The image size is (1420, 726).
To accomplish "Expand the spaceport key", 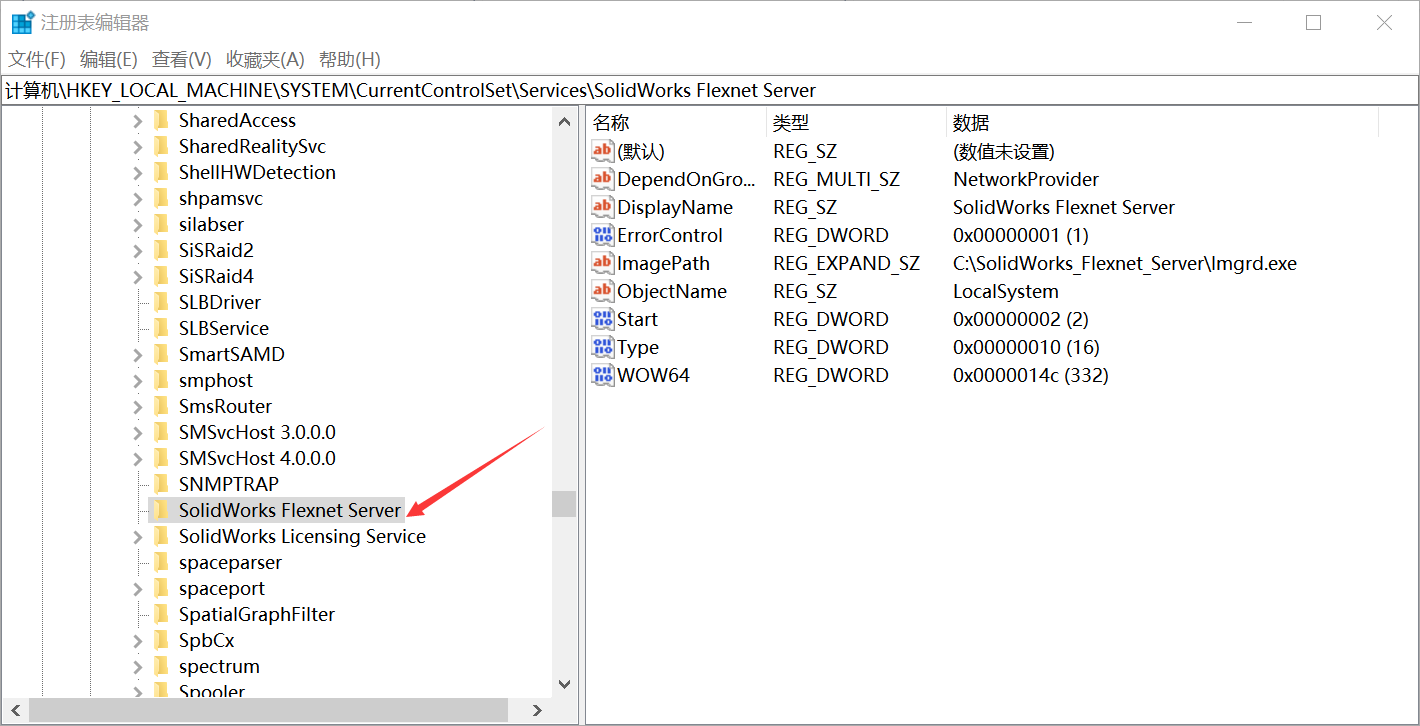I will pos(138,589).
